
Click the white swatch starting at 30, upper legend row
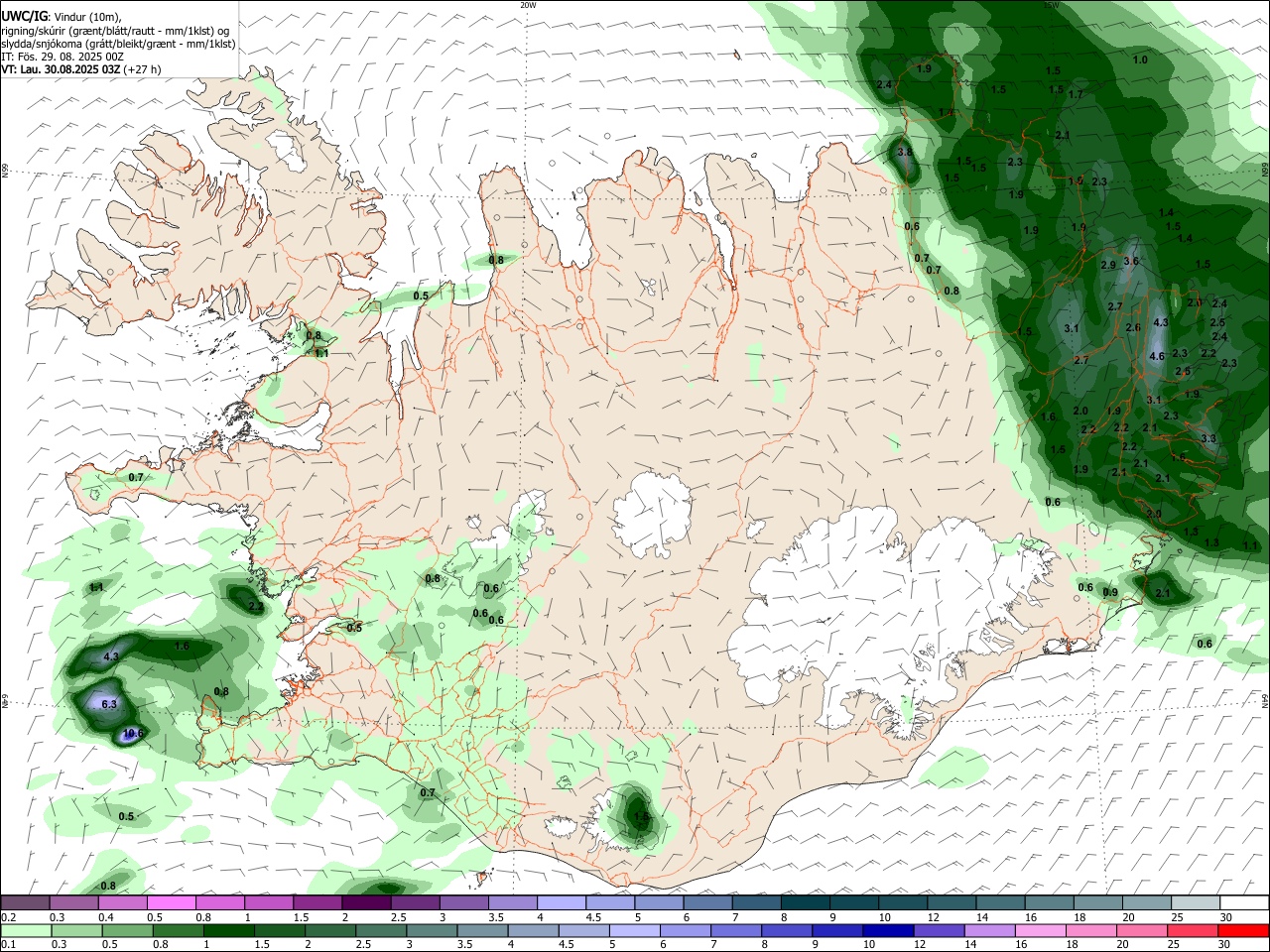(x=1244, y=902)
